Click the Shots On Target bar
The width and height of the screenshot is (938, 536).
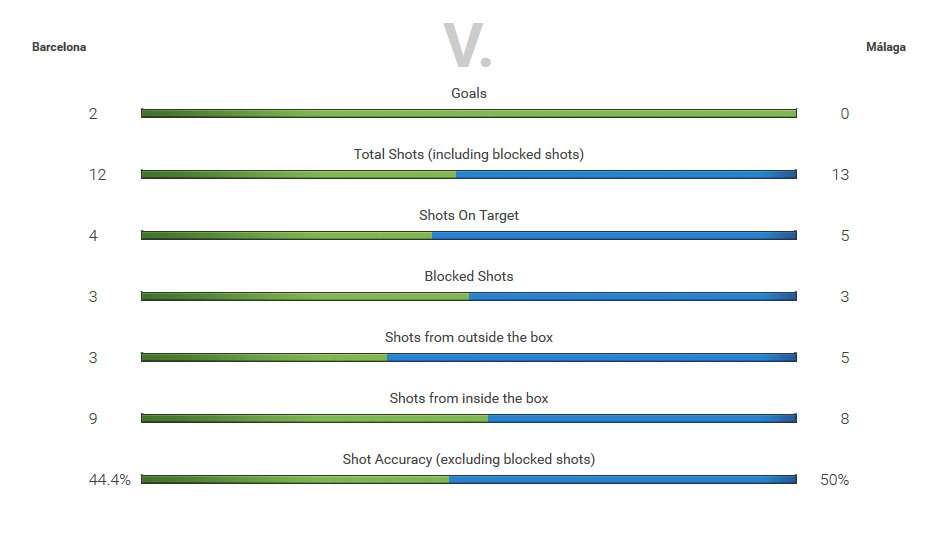469,235
